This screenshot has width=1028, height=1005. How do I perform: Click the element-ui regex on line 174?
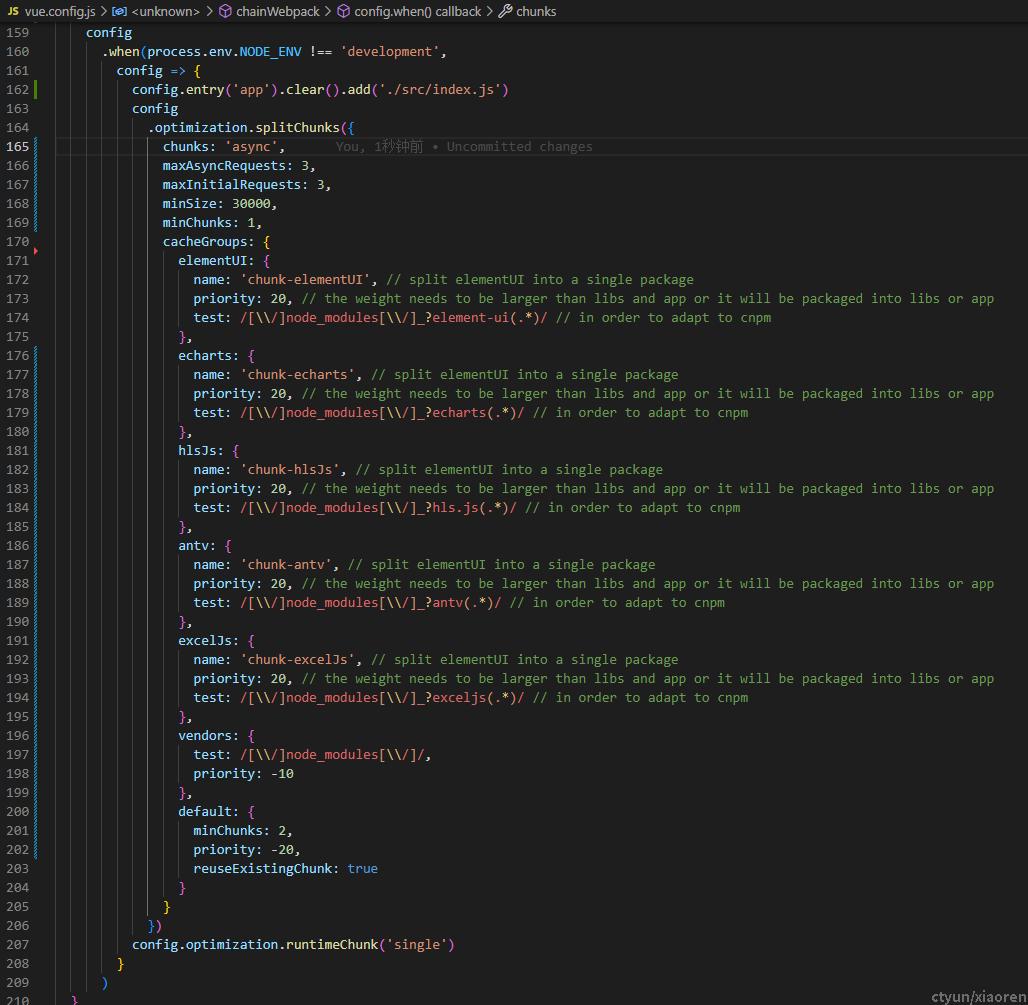pos(393,317)
